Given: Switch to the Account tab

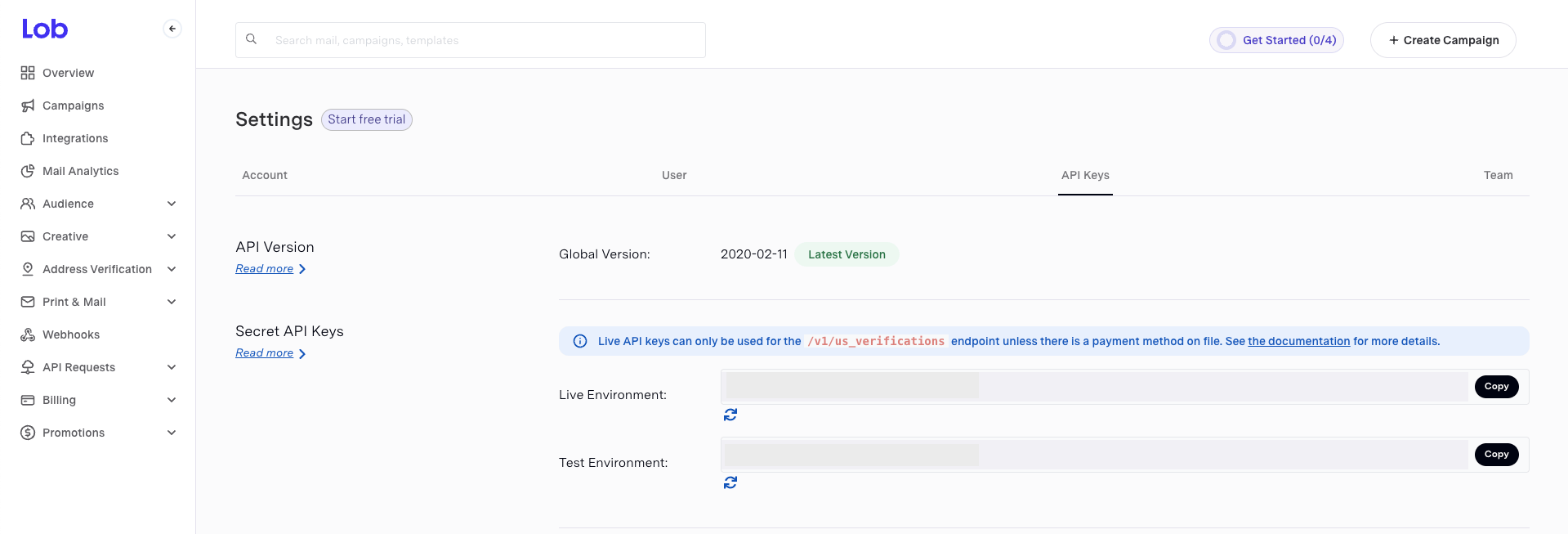Looking at the screenshot, I should coord(265,175).
